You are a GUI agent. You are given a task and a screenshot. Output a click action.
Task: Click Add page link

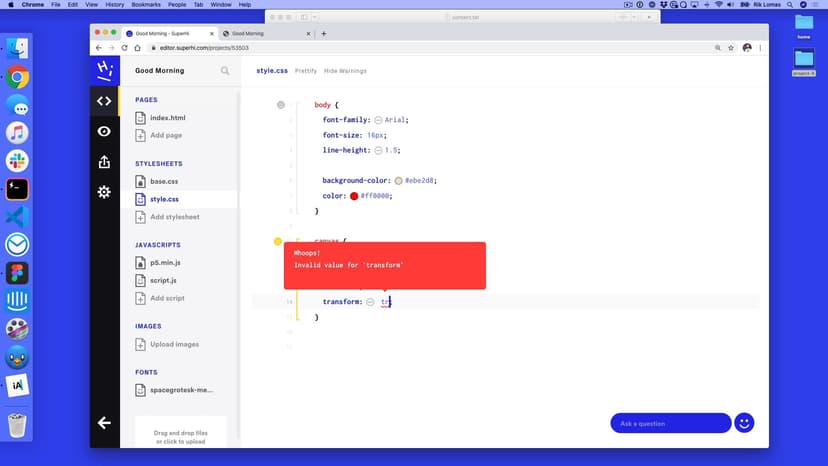coord(165,135)
